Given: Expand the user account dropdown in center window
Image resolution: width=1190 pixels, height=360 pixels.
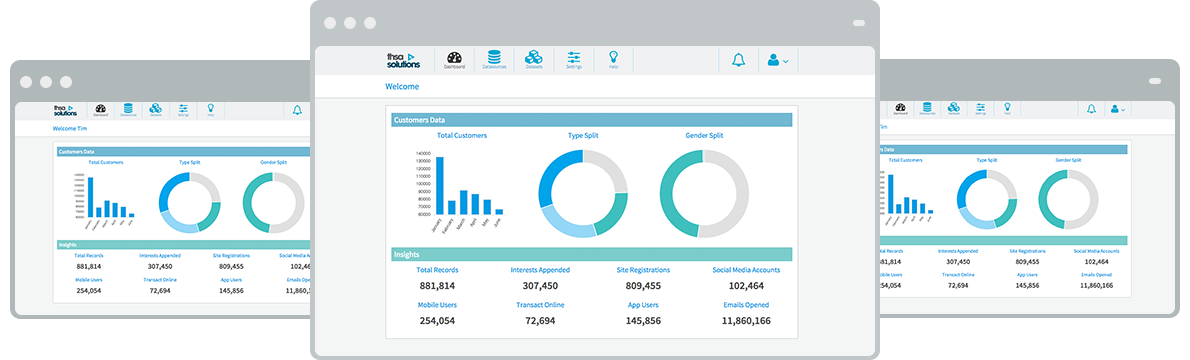Looking at the screenshot, I should [x=778, y=60].
